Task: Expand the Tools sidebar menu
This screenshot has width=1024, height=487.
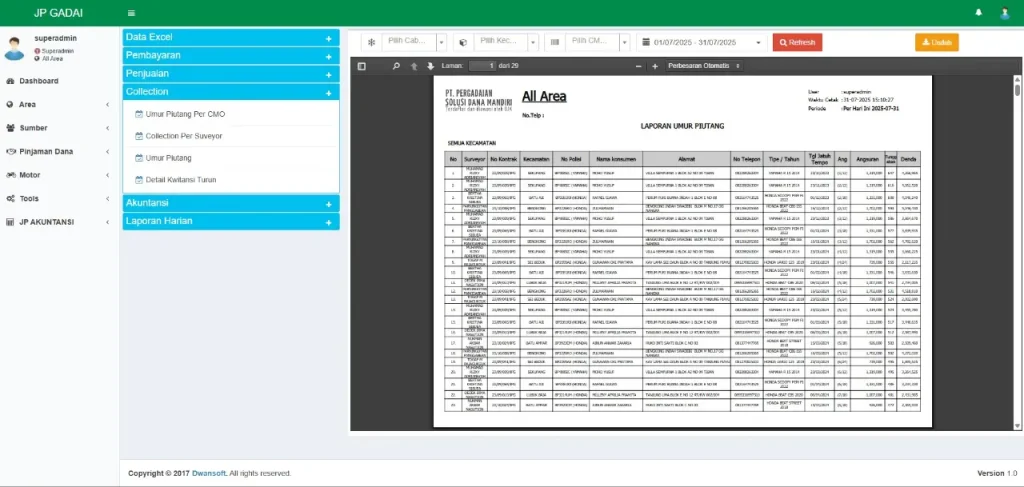Action: click(x=59, y=198)
